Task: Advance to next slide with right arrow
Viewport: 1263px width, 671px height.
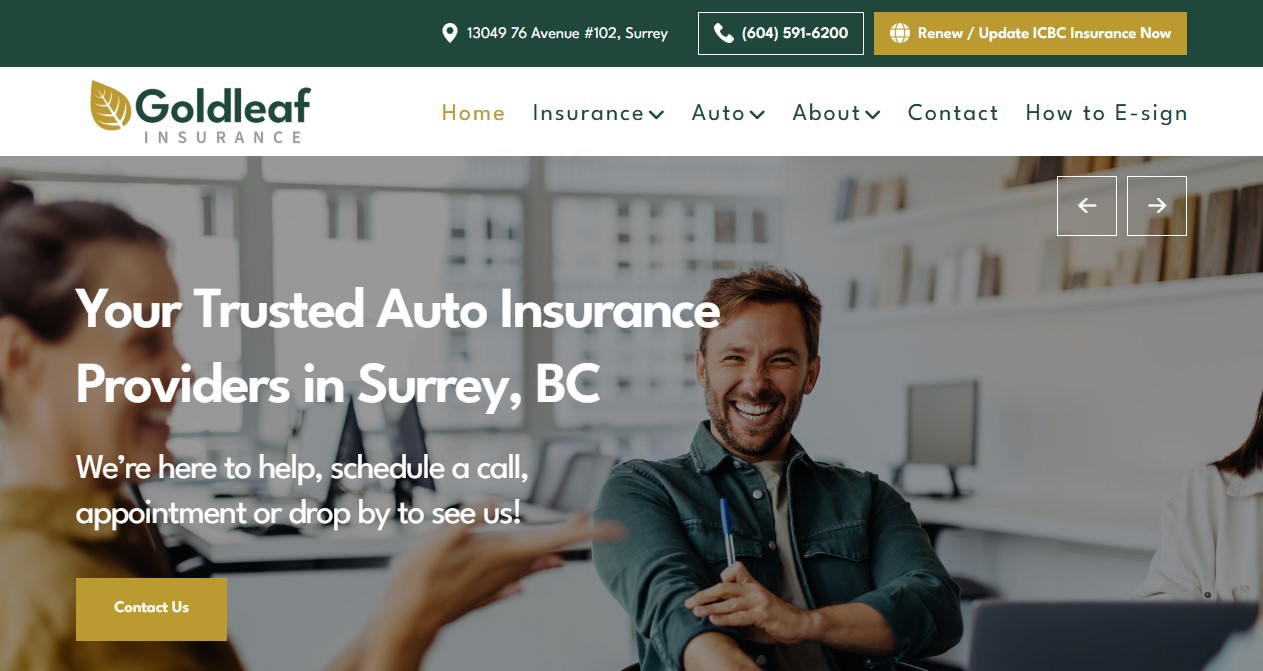Action: [1157, 206]
